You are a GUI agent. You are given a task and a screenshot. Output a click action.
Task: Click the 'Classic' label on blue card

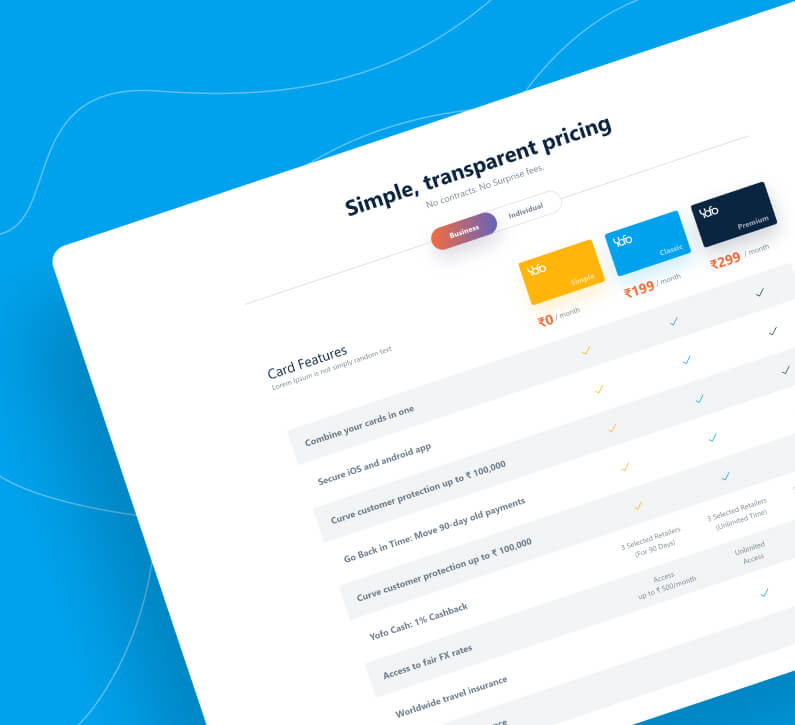pos(671,250)
